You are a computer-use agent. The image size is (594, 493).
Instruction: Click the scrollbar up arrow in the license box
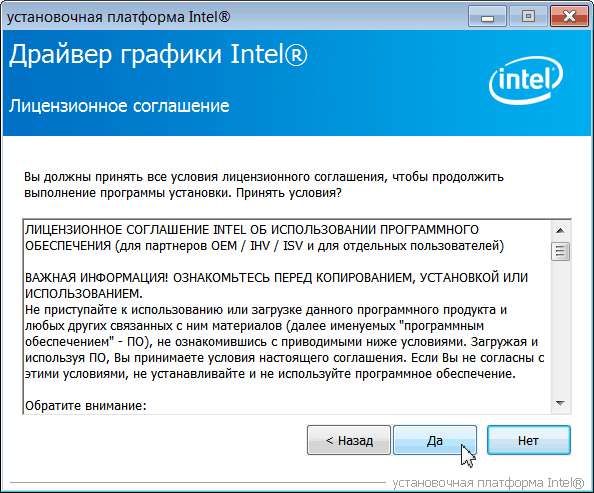pos(560,230)
